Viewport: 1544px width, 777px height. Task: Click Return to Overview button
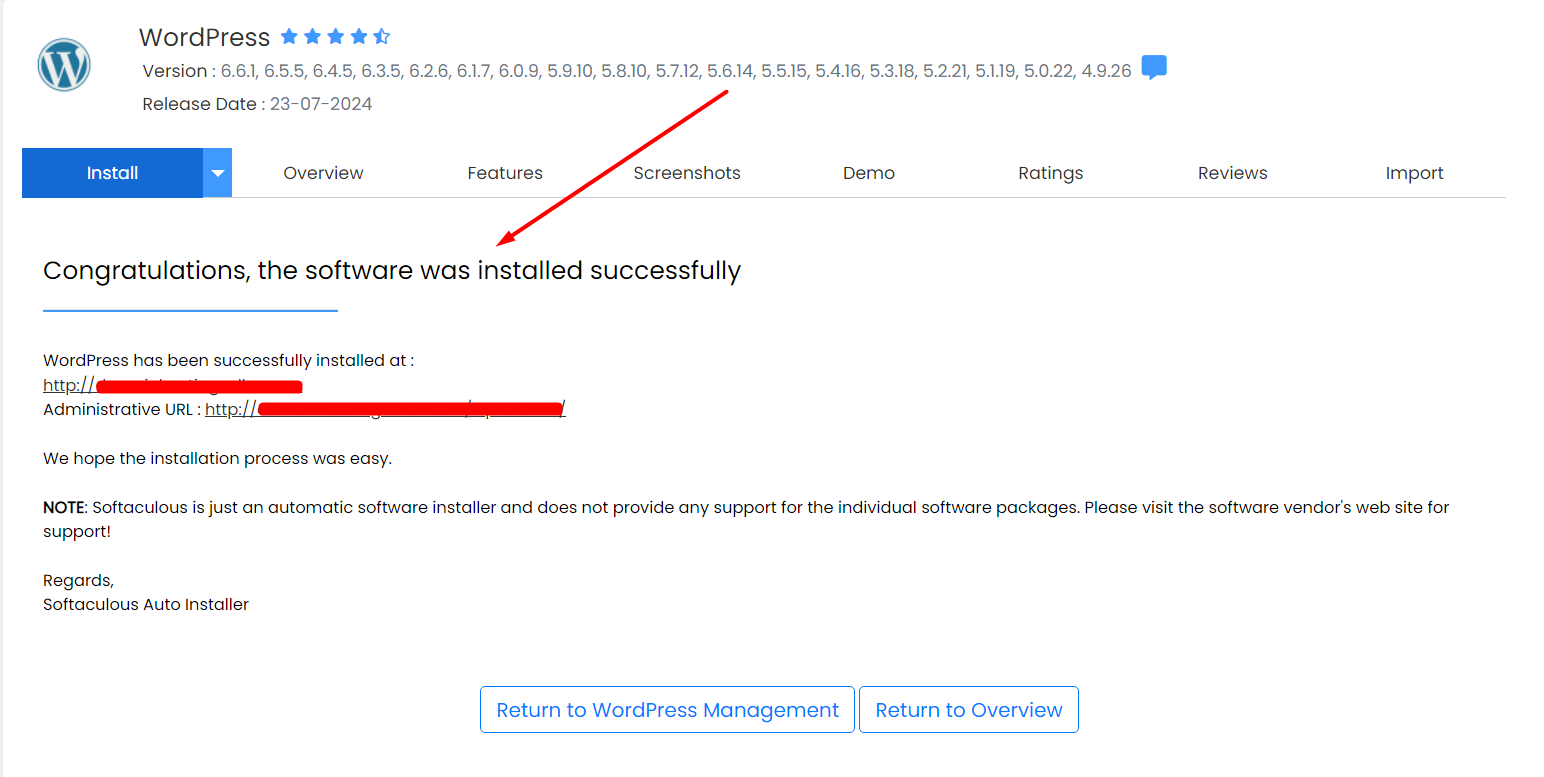click(968, 710)
